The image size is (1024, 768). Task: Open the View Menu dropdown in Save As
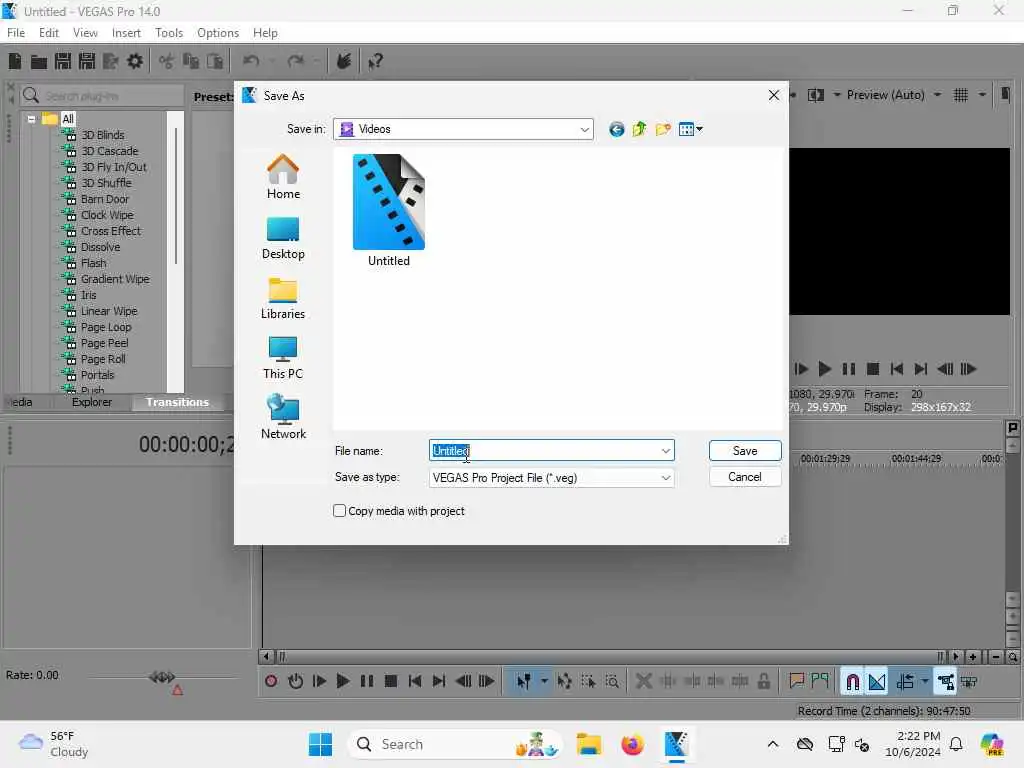click(x=690, y=129)
